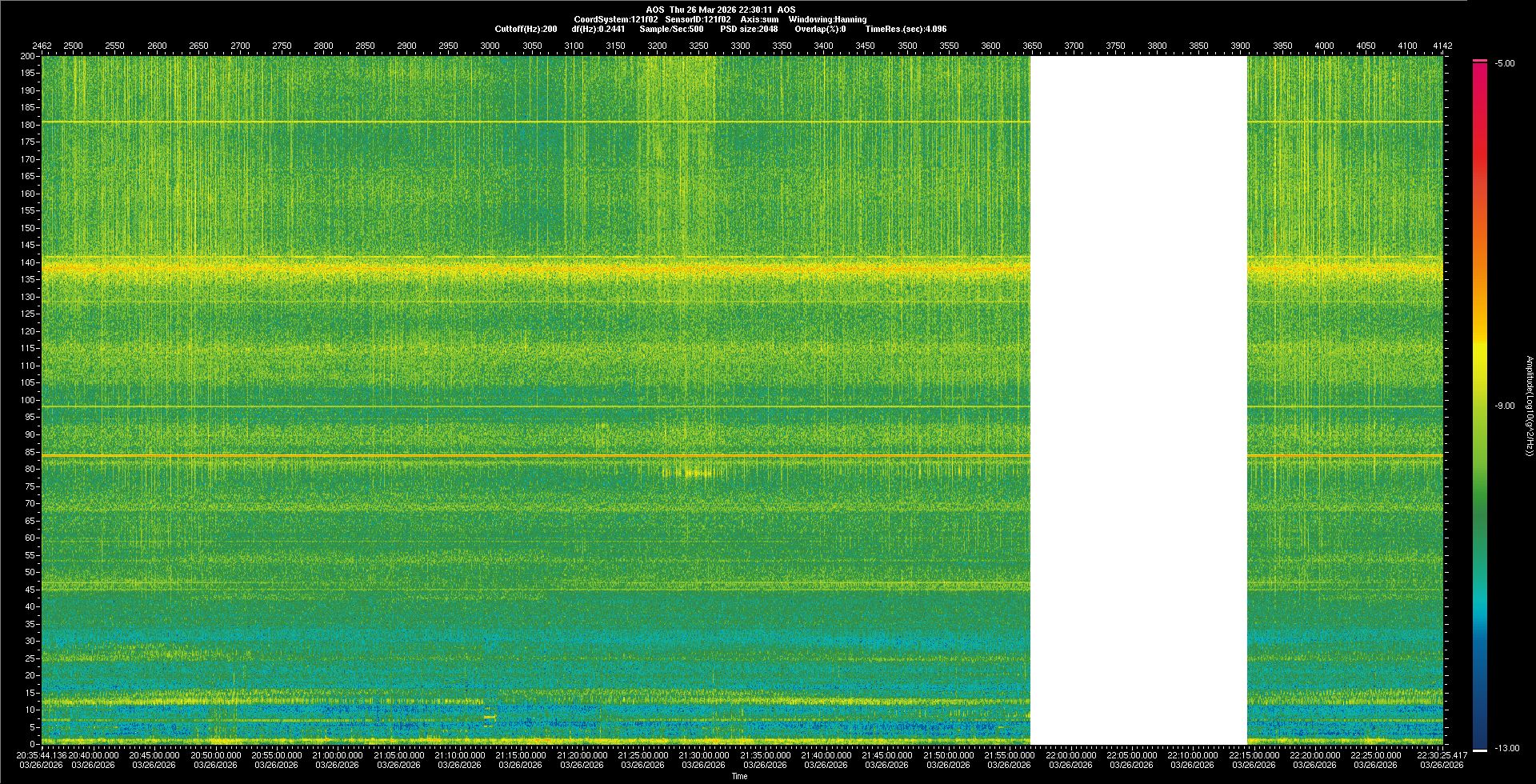Click the red top end of the amplitude color bar
Image resolution: width=1536 pixels, height=784 pixels.
(x=1479, y=66)
